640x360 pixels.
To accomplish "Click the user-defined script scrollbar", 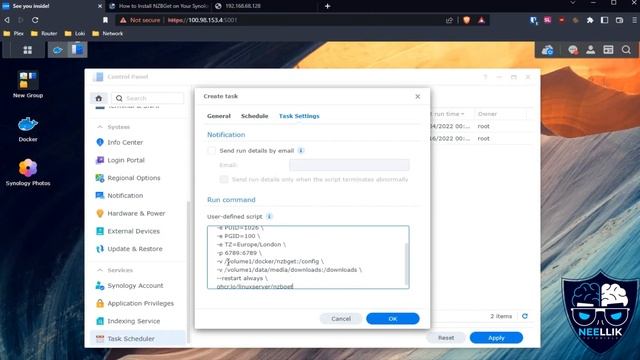I will point(406,263).
